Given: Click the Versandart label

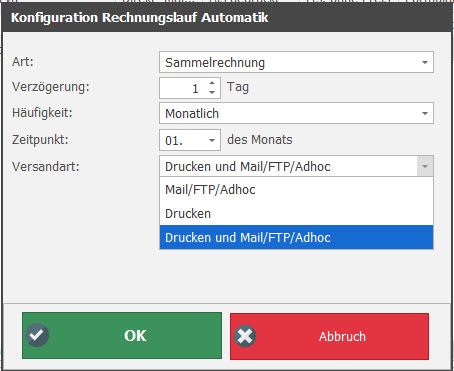Looking at the screenshot, I should [46, 166].
